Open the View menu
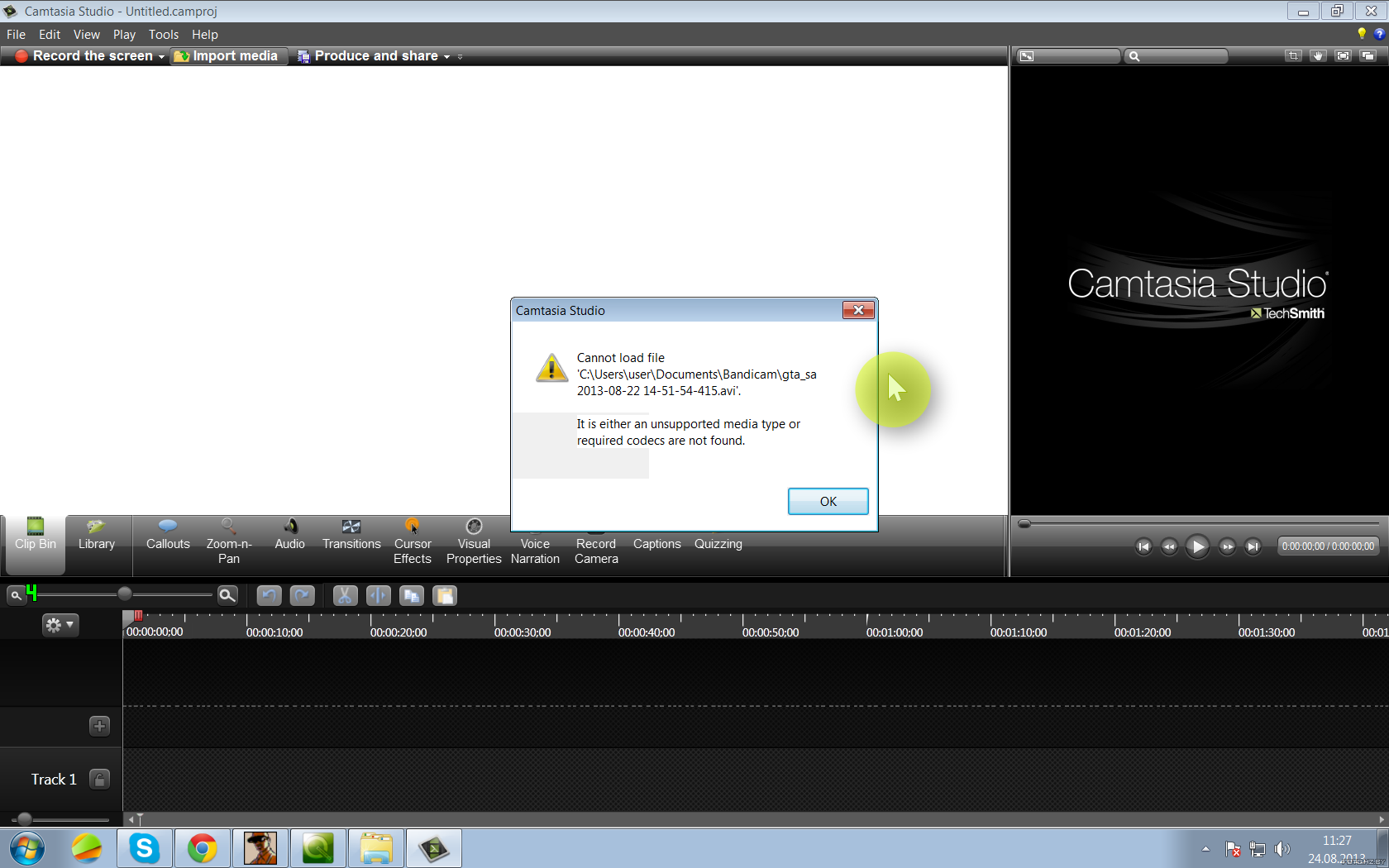Viewport: 1389px width, 868px height. [86, 35]
